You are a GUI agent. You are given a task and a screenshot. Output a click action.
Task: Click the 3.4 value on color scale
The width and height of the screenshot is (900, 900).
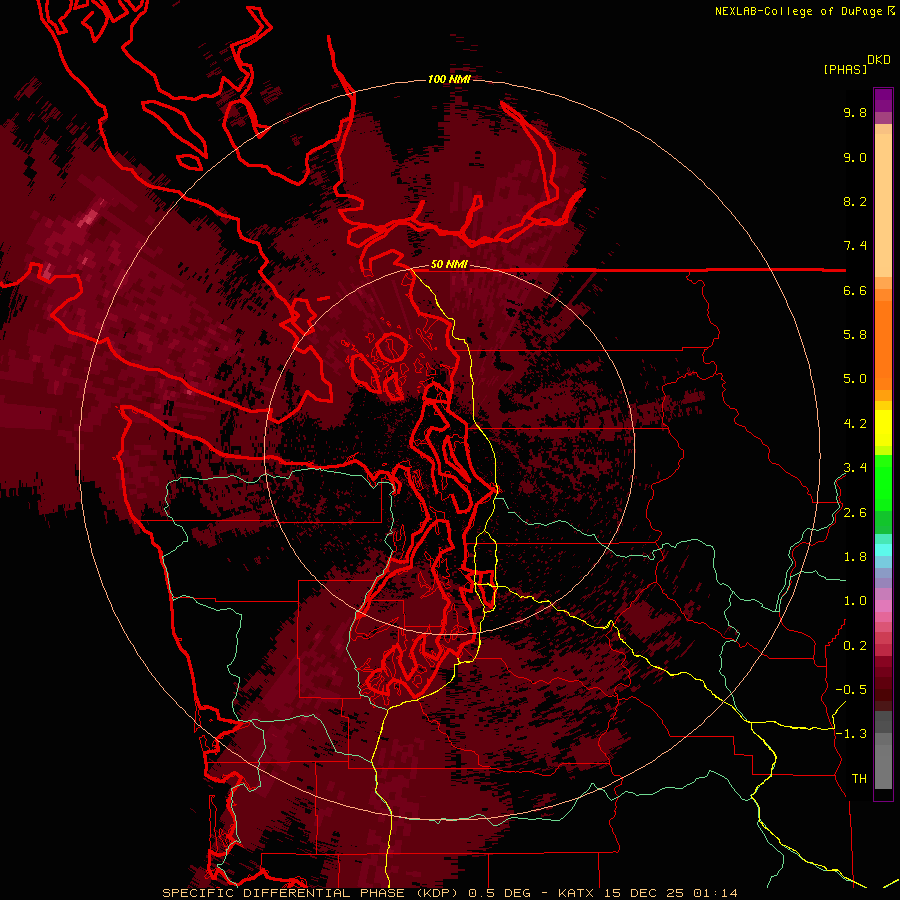[855, 468]
